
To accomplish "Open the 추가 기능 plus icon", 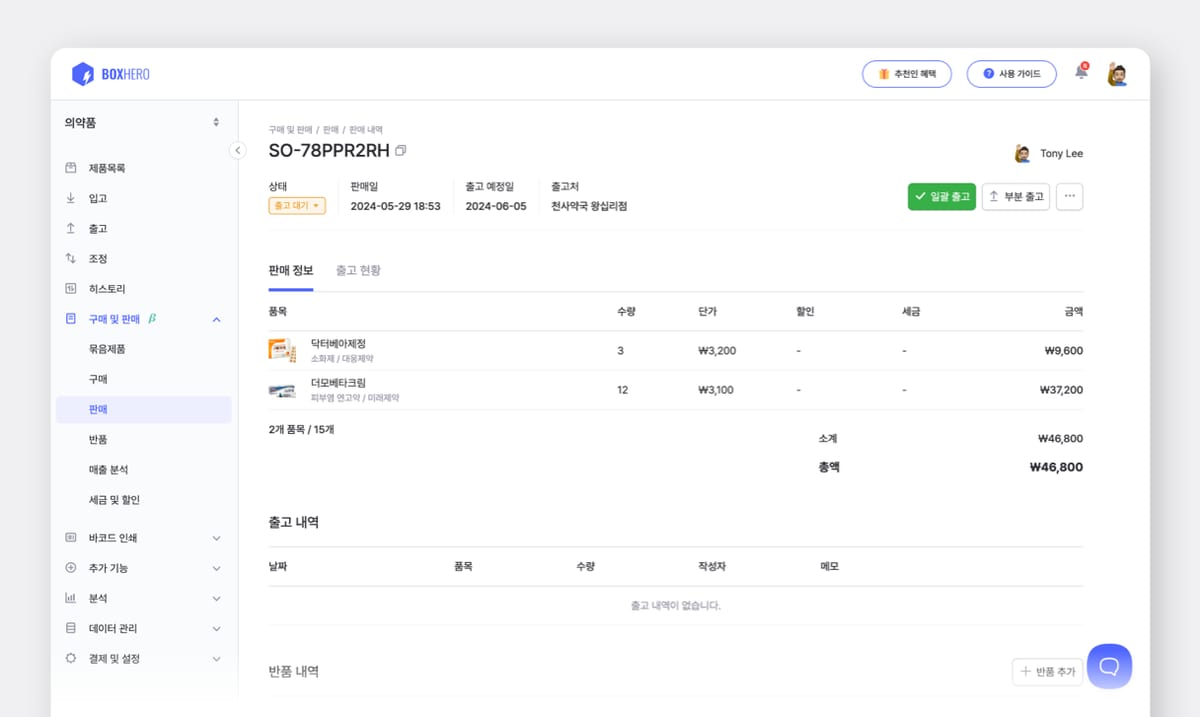I will coord(70,567).
